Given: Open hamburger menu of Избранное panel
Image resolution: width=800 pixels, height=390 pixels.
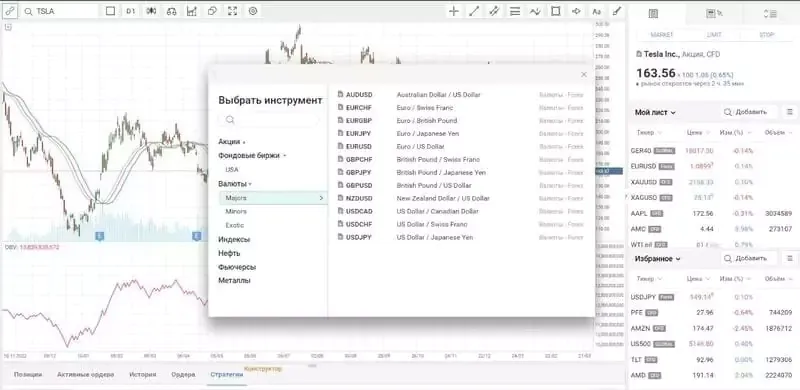Looking at the screenshot, I should click(789, 259).
